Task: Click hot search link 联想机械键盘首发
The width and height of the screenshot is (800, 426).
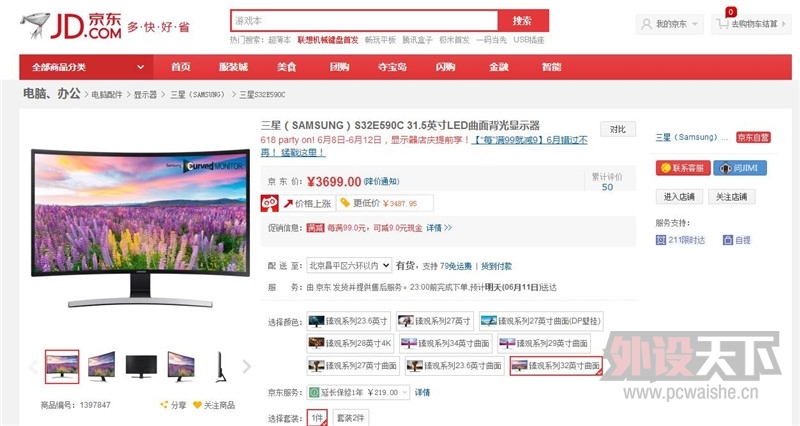Action: [x=328, y=40]
